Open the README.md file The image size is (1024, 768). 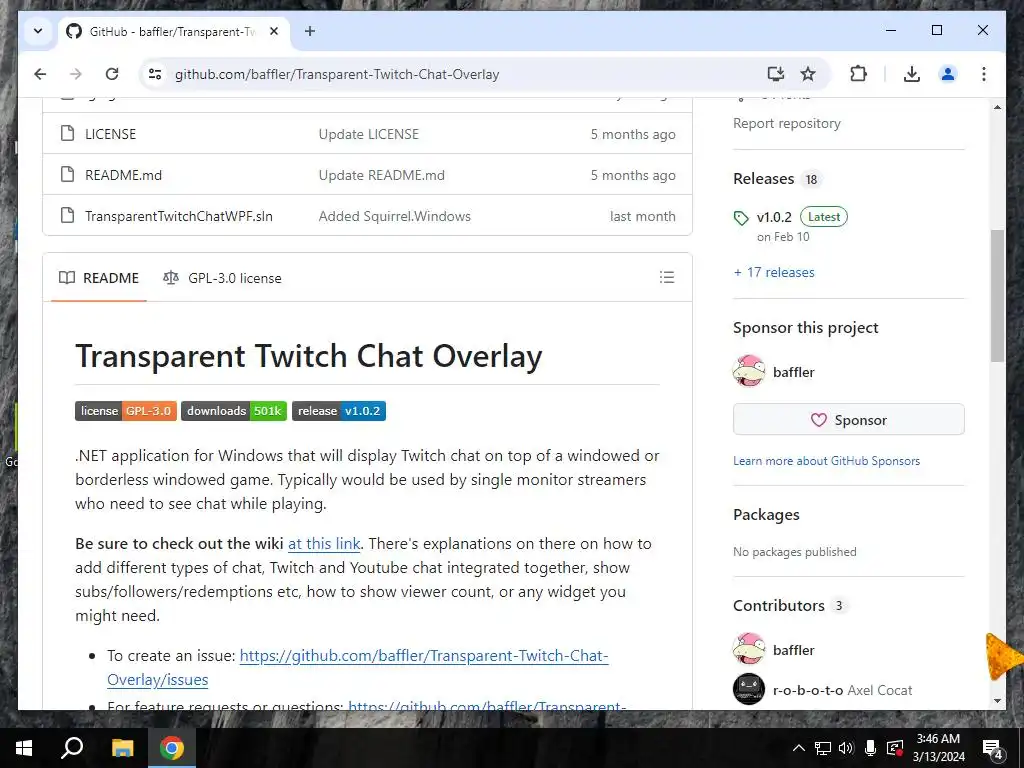123,175
